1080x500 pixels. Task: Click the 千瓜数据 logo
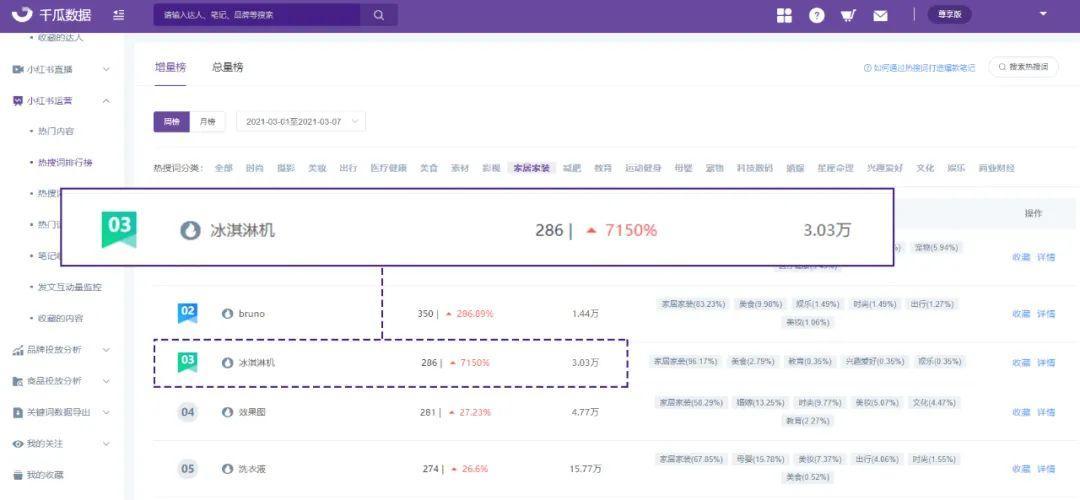pos(50,15)
